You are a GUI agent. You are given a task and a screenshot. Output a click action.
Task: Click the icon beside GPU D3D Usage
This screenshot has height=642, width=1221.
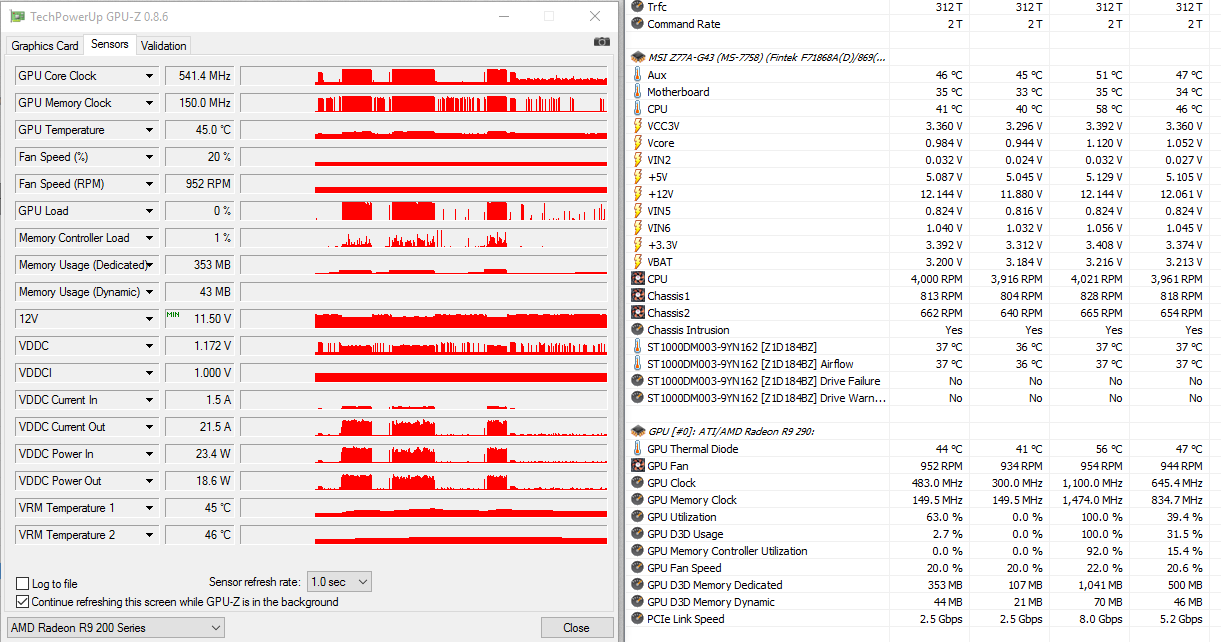638,534
